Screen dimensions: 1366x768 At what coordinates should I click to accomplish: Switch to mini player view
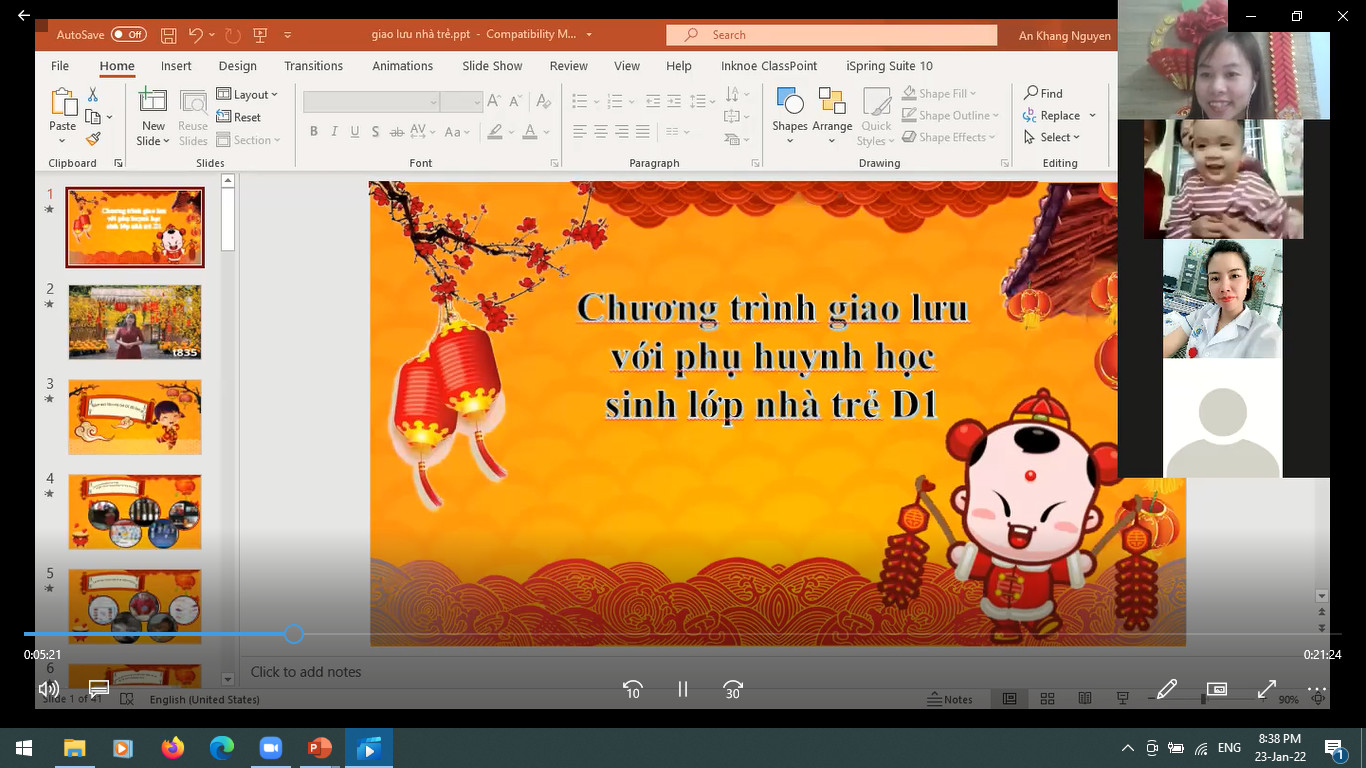(1217, 689)
